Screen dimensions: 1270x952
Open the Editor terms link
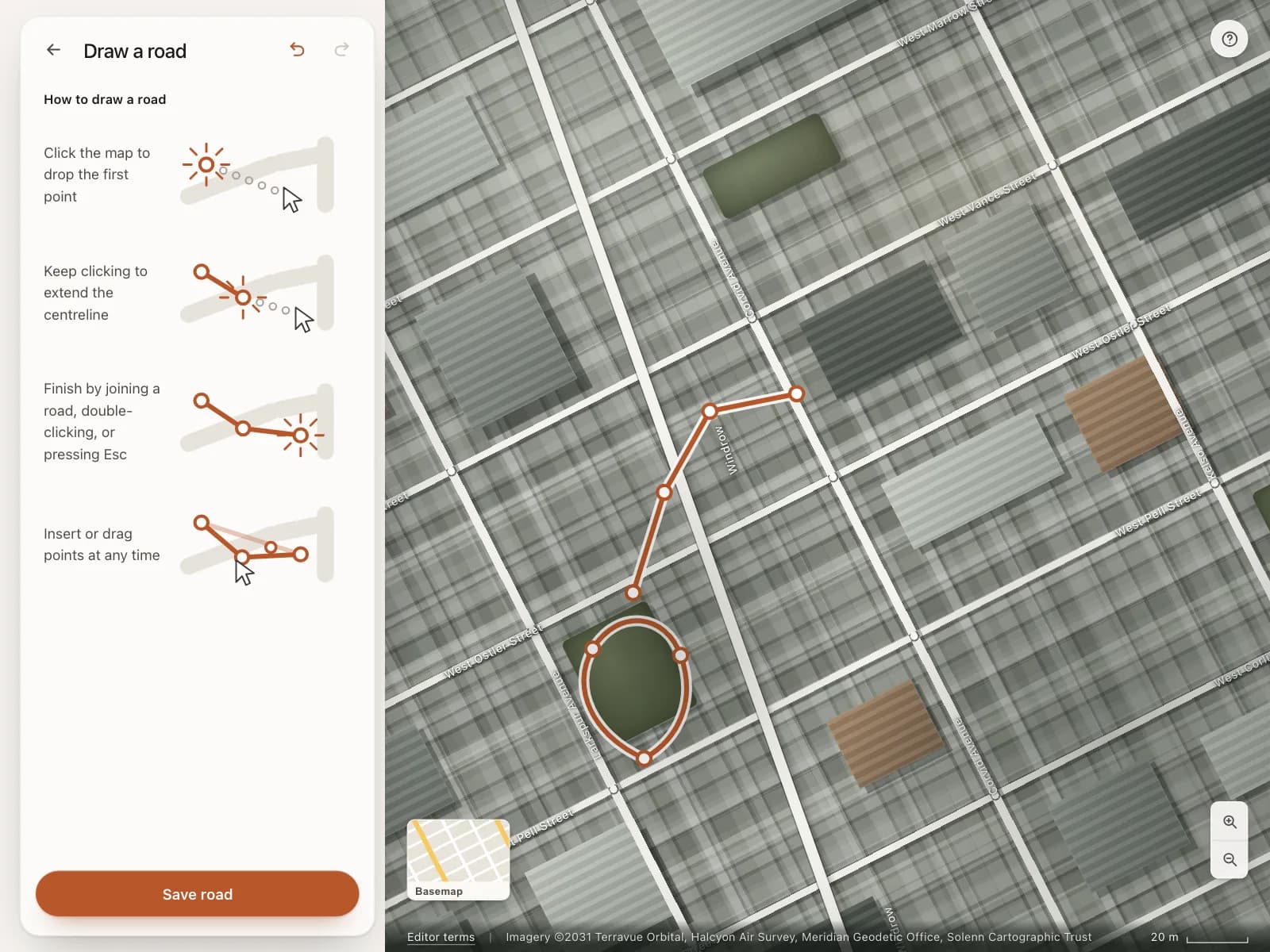point(441,937)
